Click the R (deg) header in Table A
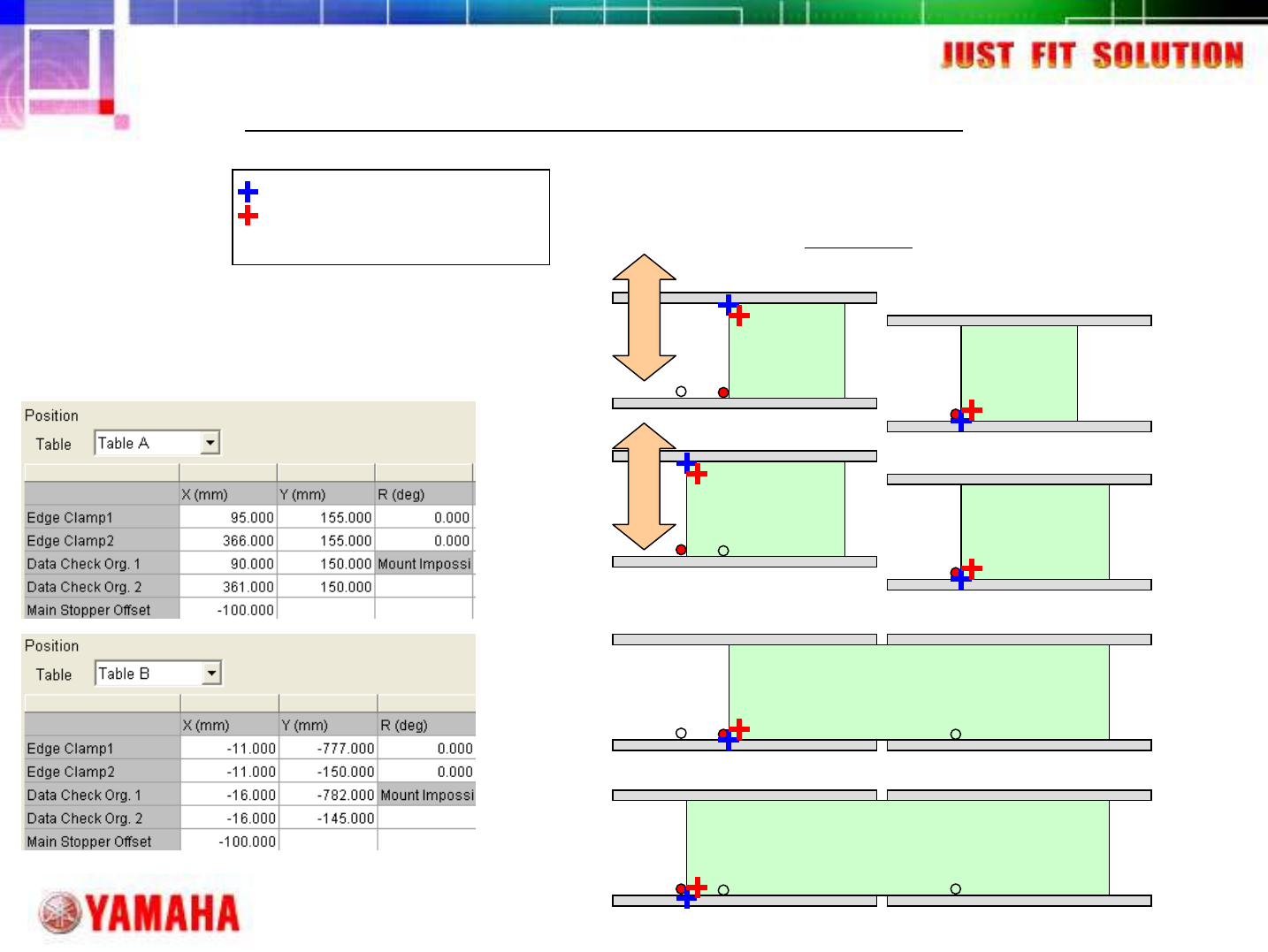Viewport: 1268px width, 952px height. tap(424, 494)
